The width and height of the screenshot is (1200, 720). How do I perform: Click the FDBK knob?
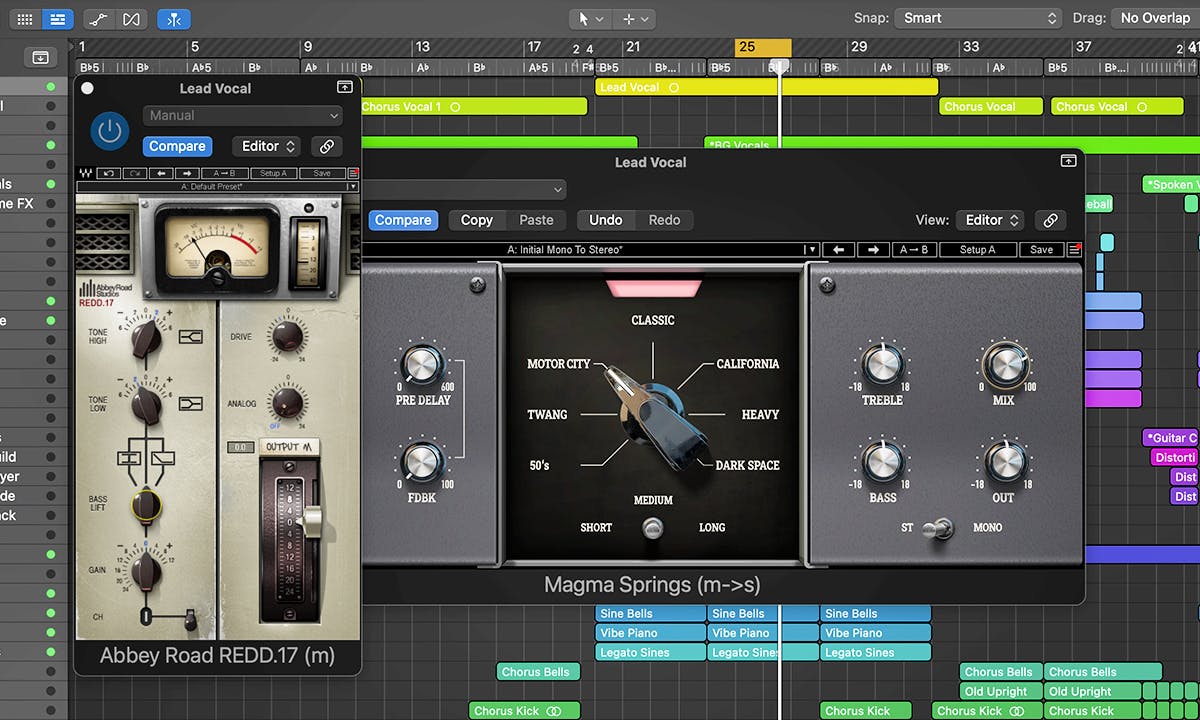point(423,462)
